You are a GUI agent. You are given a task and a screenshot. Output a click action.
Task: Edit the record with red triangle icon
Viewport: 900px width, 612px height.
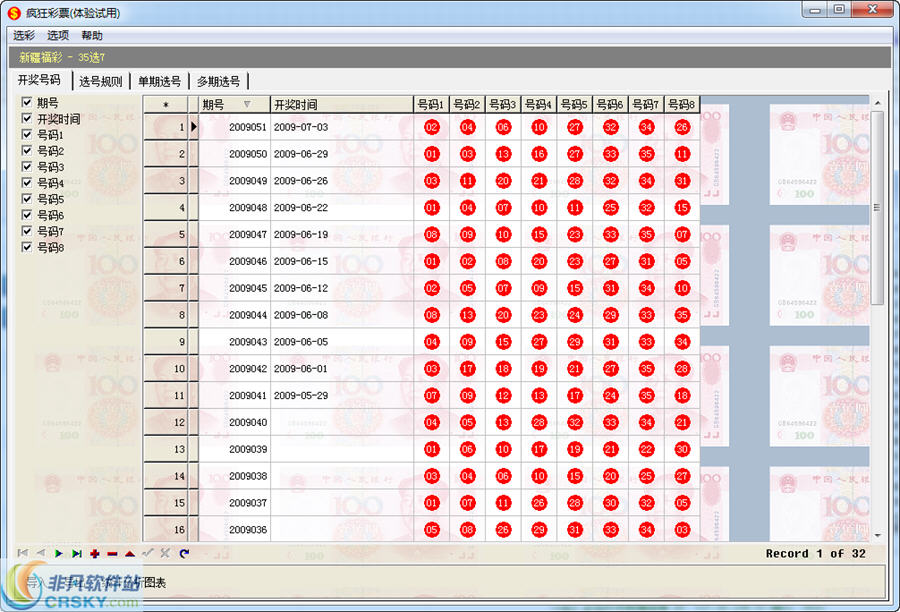130,553
